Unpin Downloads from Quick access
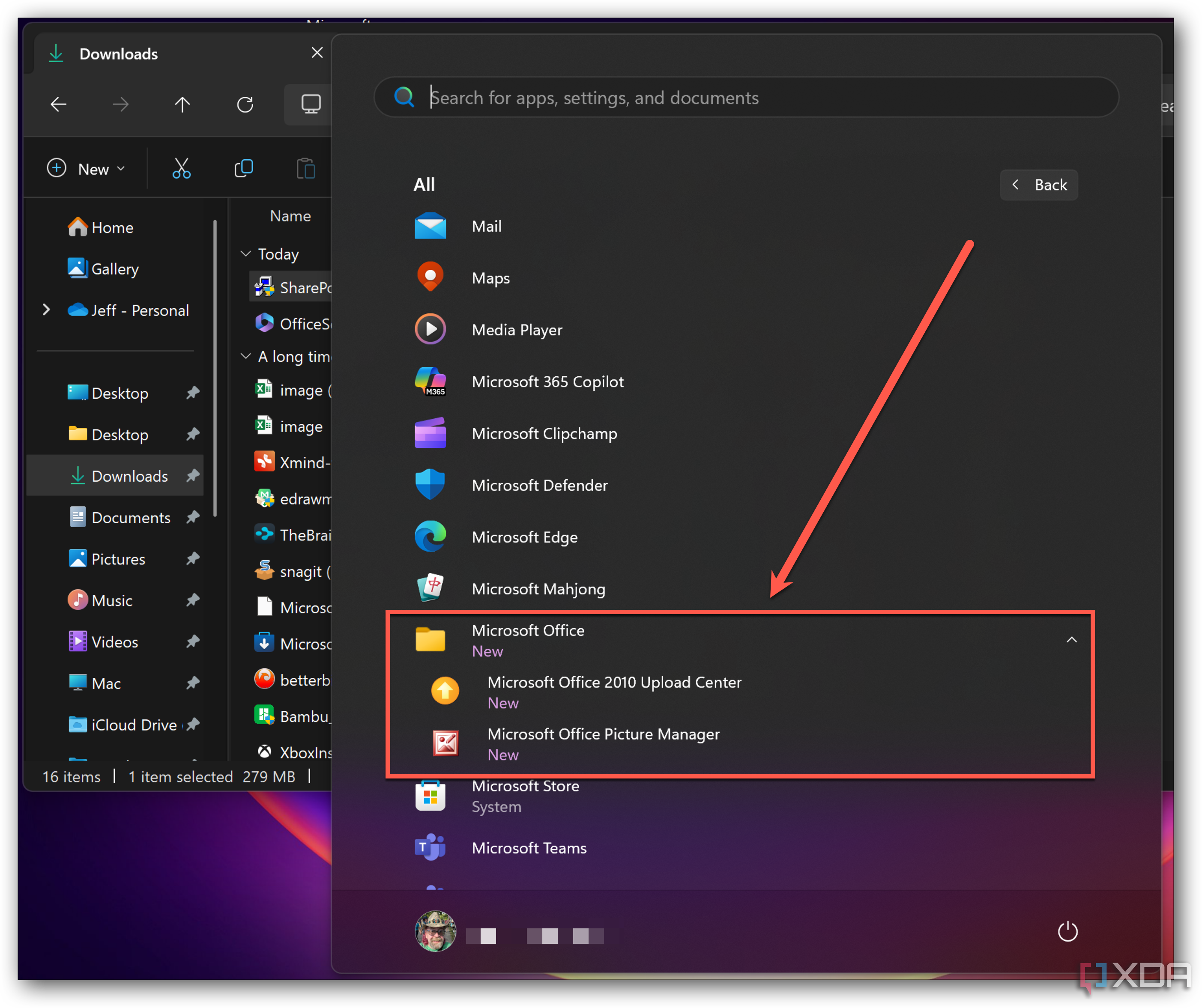The height and width of the screenshot is (1008, 1202). coord(193,476)
